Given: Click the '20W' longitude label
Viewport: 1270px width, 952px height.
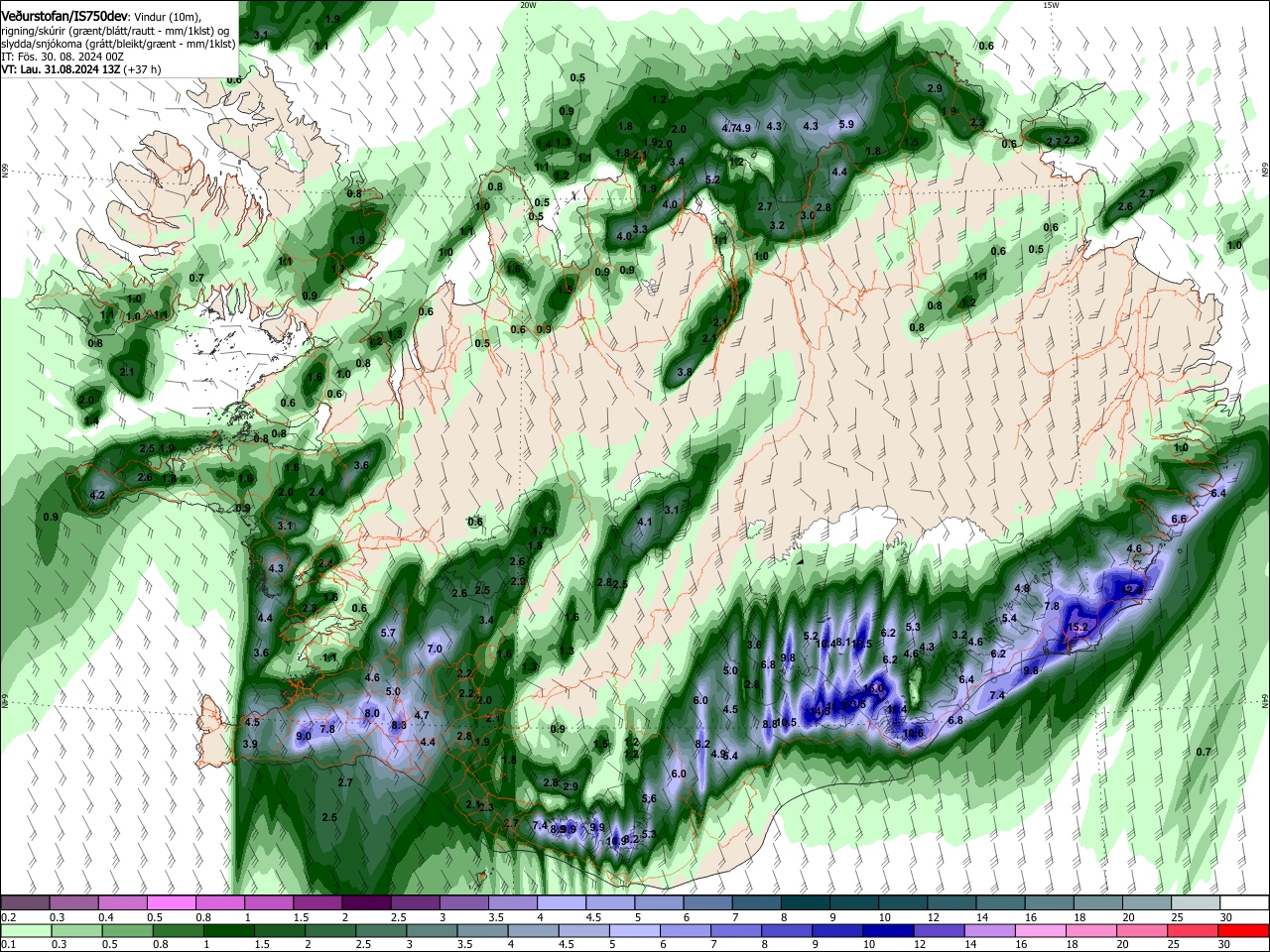Looking at the screenshot, I should click(528, 5).
